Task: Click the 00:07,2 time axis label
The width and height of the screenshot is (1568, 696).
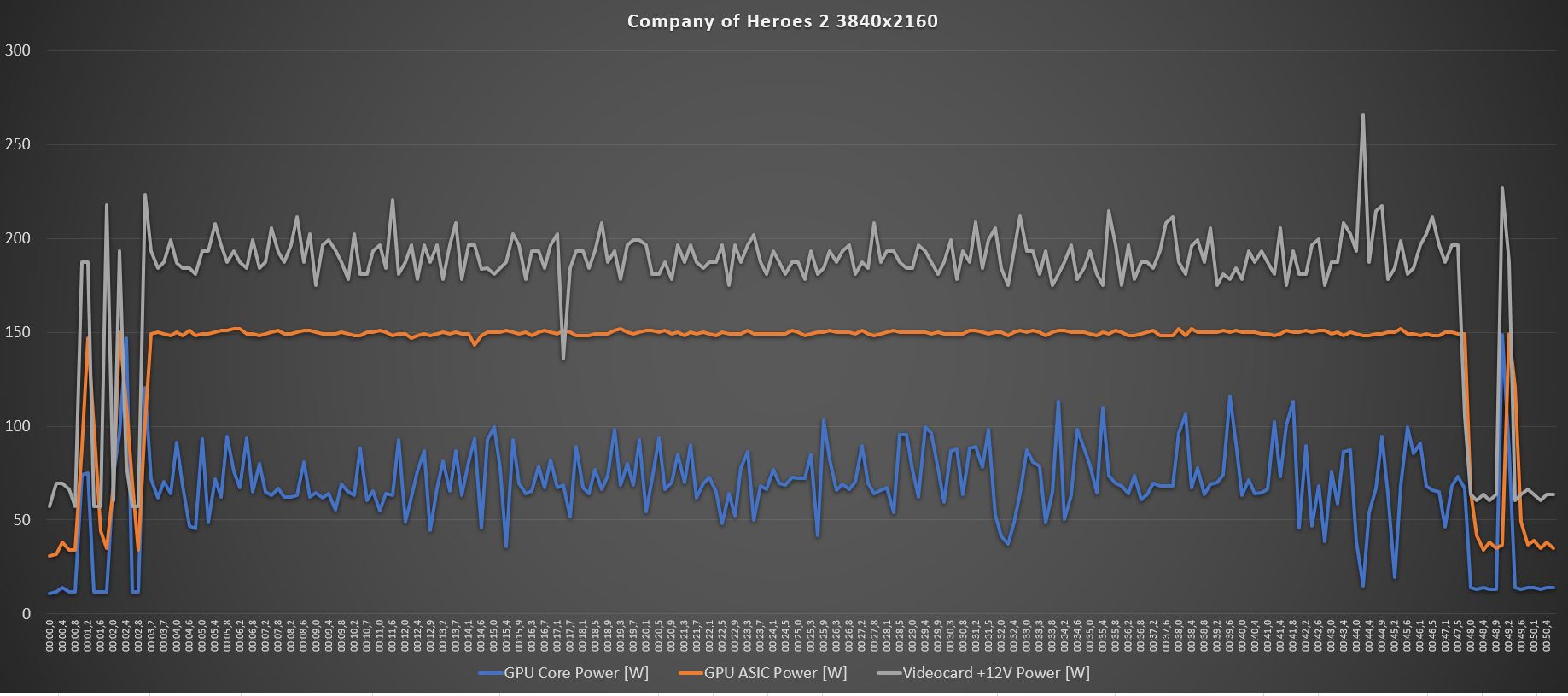Action: pyautogui.click(x=265, y=638)
